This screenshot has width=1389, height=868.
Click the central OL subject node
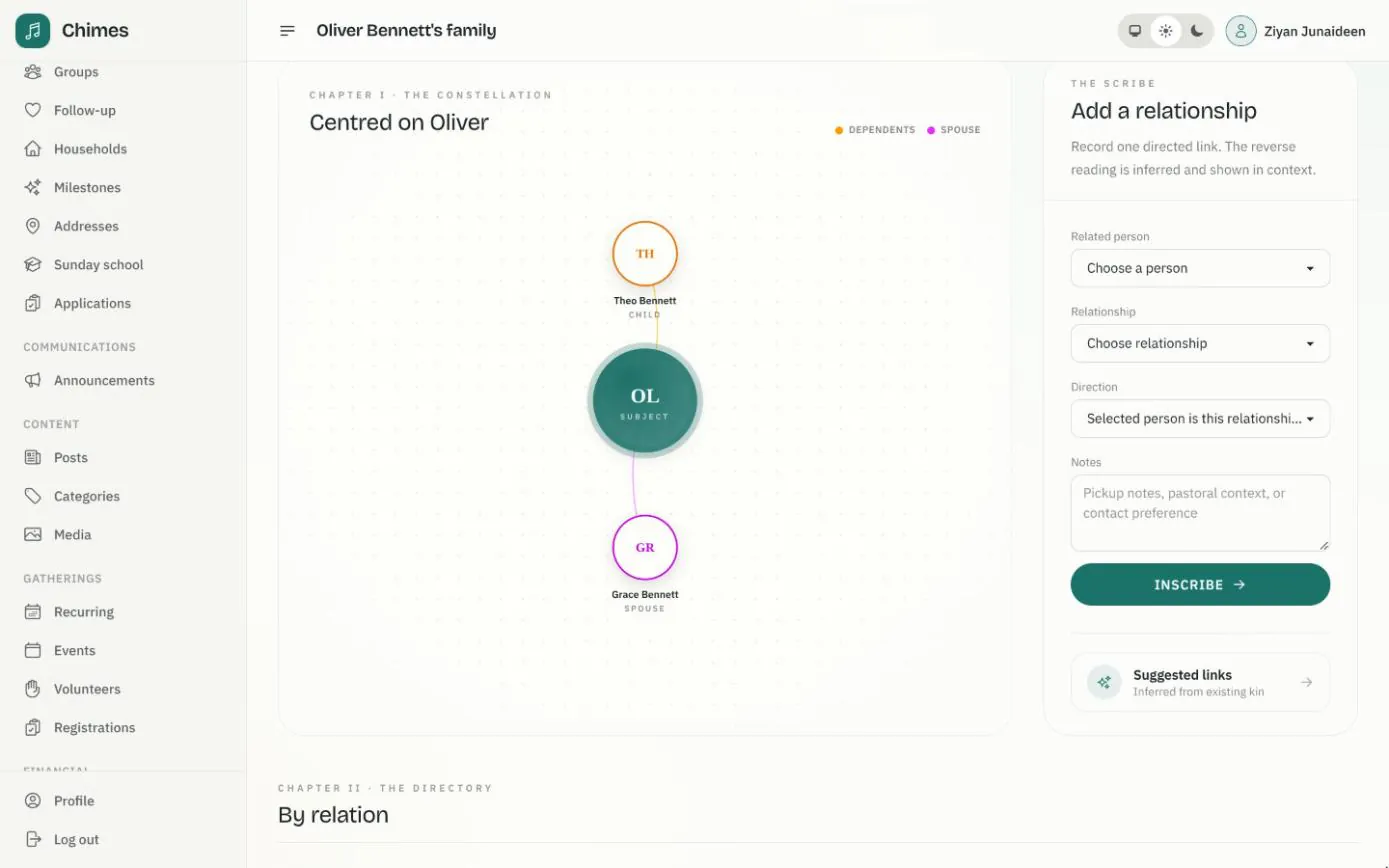point(645,401)
